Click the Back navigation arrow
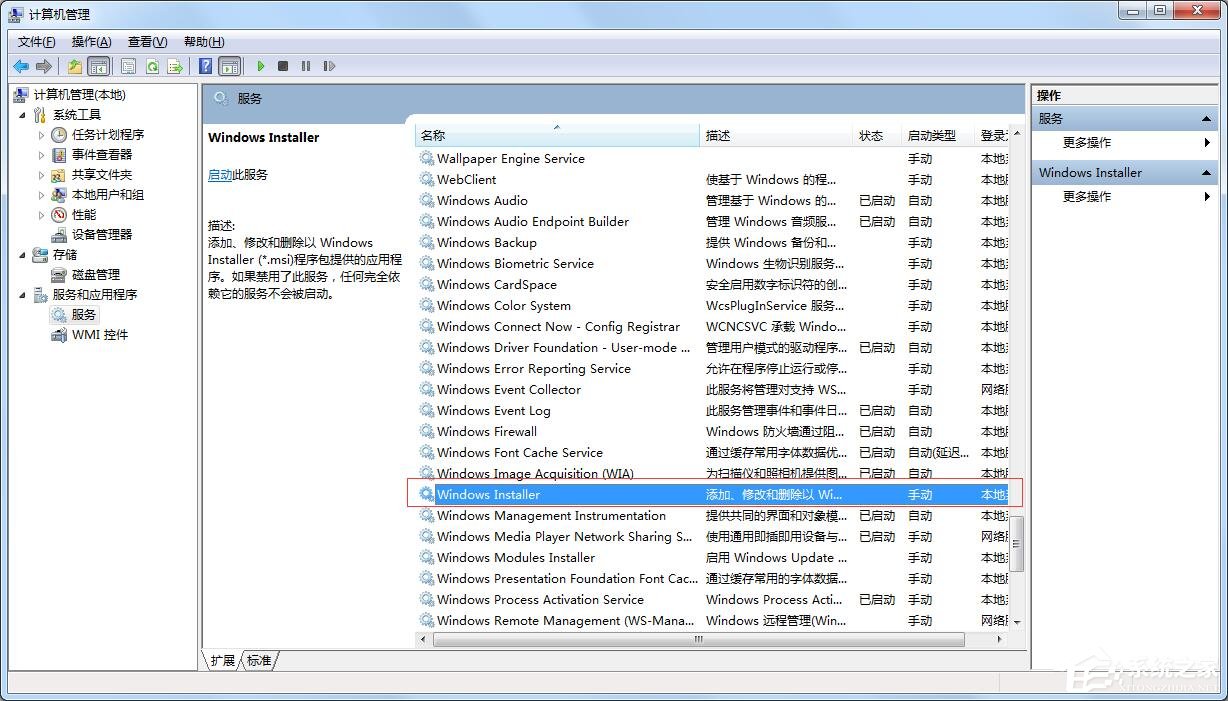 click(21, 66)
